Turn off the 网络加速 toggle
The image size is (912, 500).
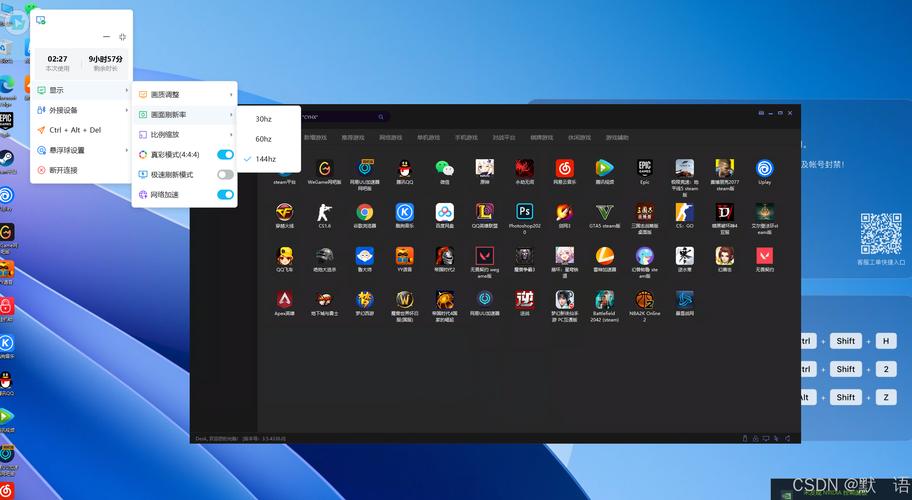coord(225,194)
